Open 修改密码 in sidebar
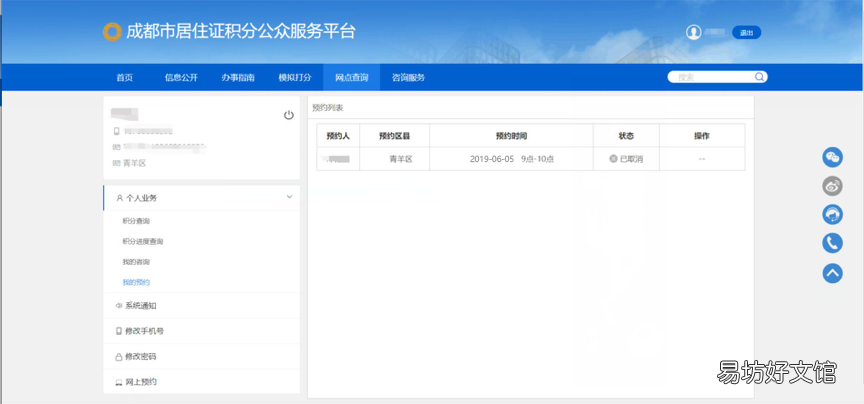The width and height of the screenshot is (864, 404). point(141,357)
